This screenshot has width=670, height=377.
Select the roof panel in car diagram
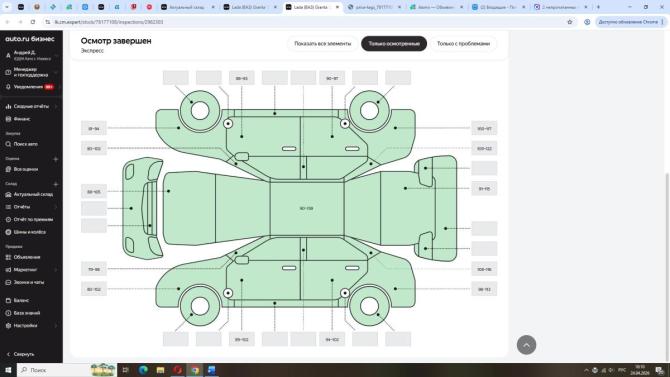coord(306,208)
